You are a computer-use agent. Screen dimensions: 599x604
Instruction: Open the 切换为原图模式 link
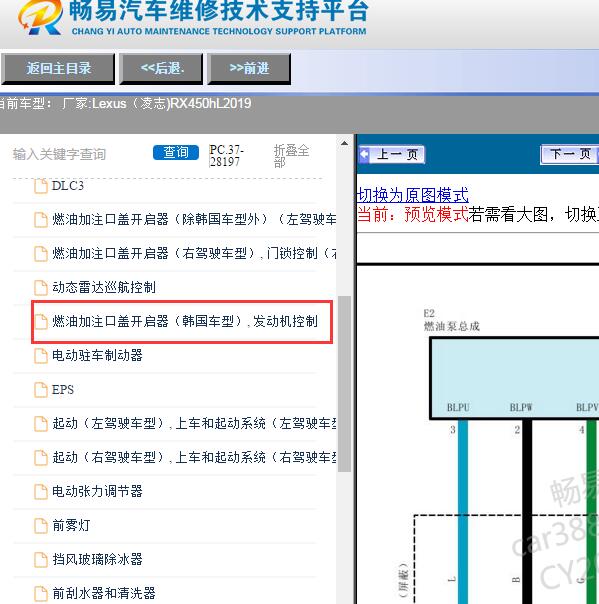[x=413, y=195]
